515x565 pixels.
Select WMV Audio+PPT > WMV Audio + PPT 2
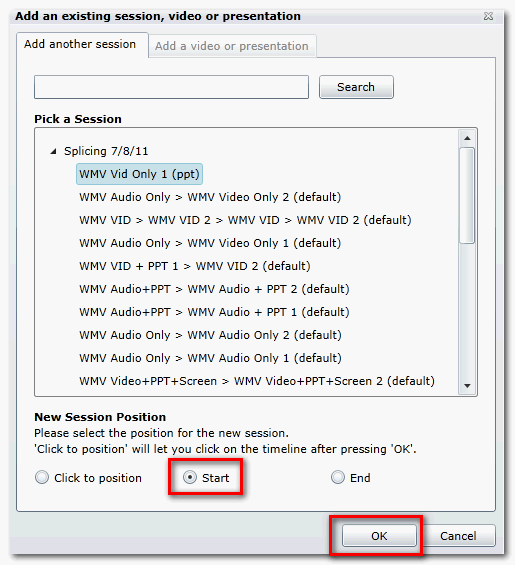pos(214,289)
